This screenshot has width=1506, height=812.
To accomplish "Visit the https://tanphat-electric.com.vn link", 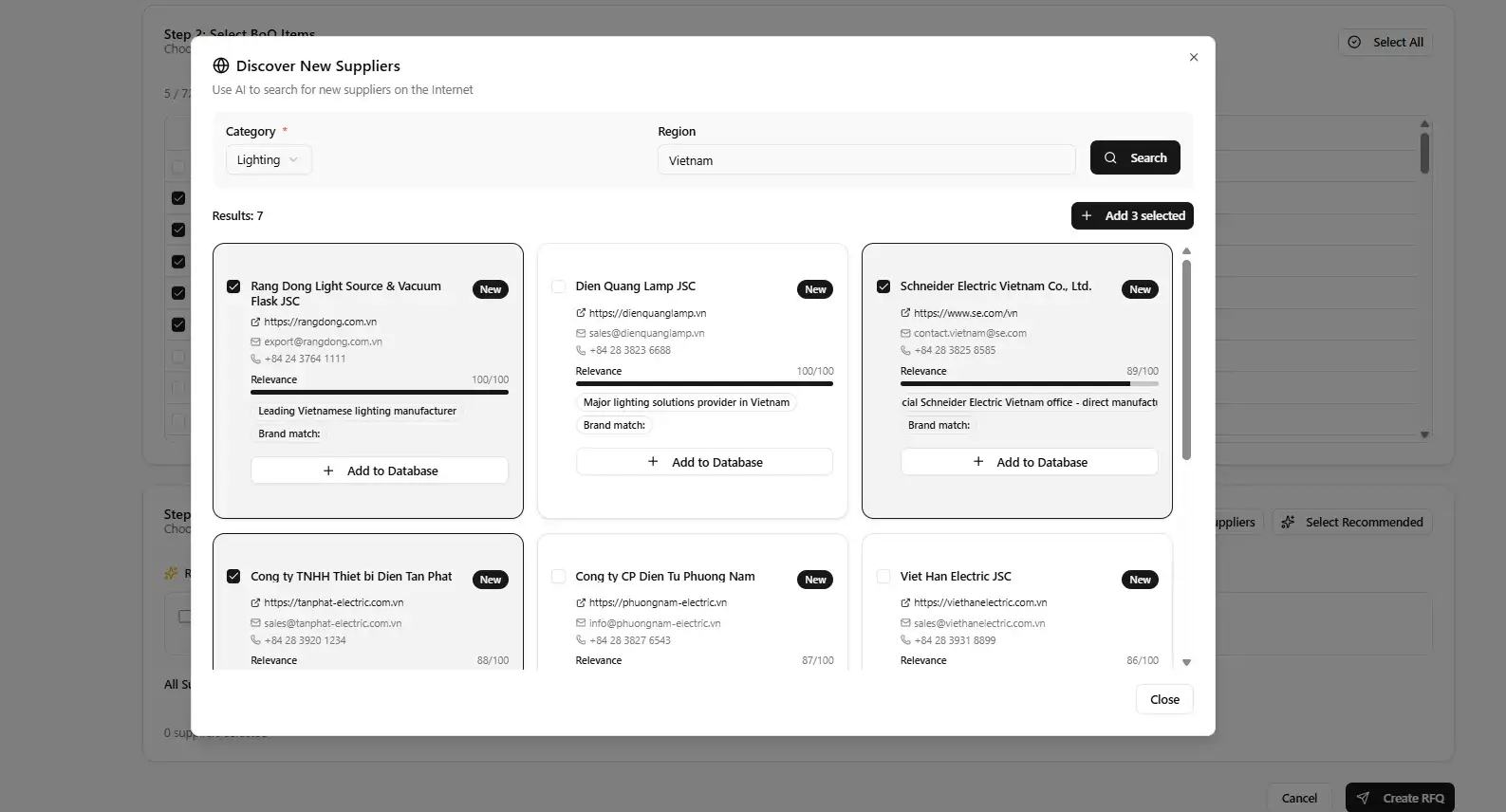I will pyautogui.click(x=333, y=602).
